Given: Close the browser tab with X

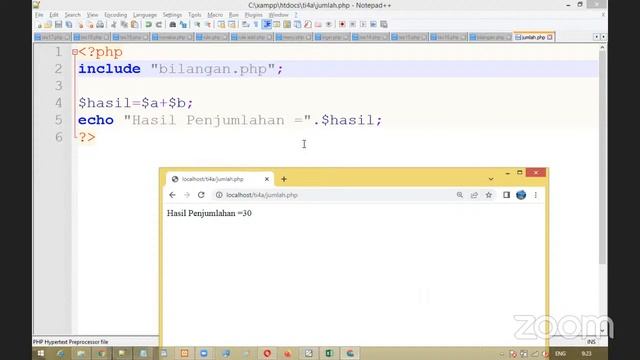Looking at the screenshot, I should 267,179.
